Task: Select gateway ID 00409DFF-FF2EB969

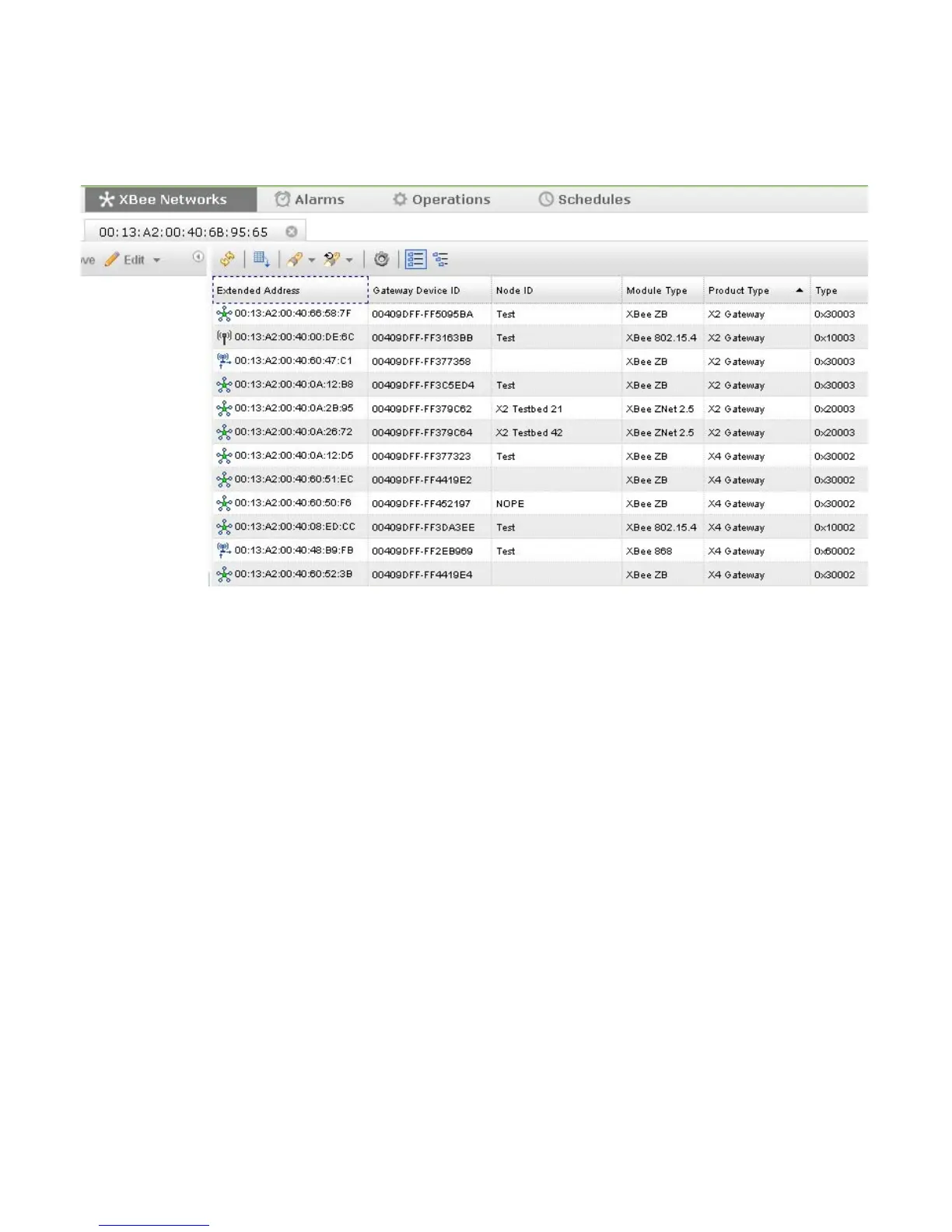Action: tap(422, 551)
